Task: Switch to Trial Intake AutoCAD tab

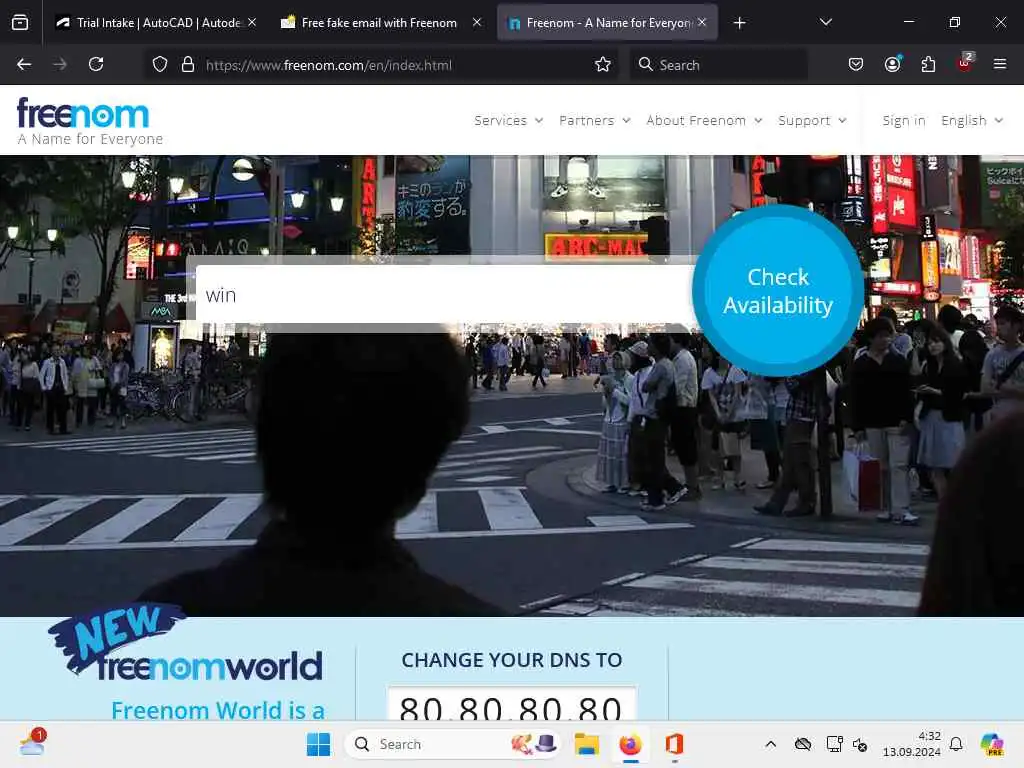Action: (157, 22)
